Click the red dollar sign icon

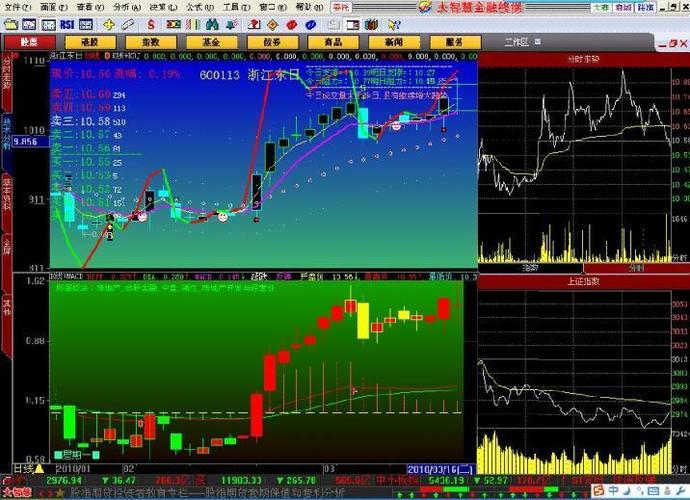[151, 25]
